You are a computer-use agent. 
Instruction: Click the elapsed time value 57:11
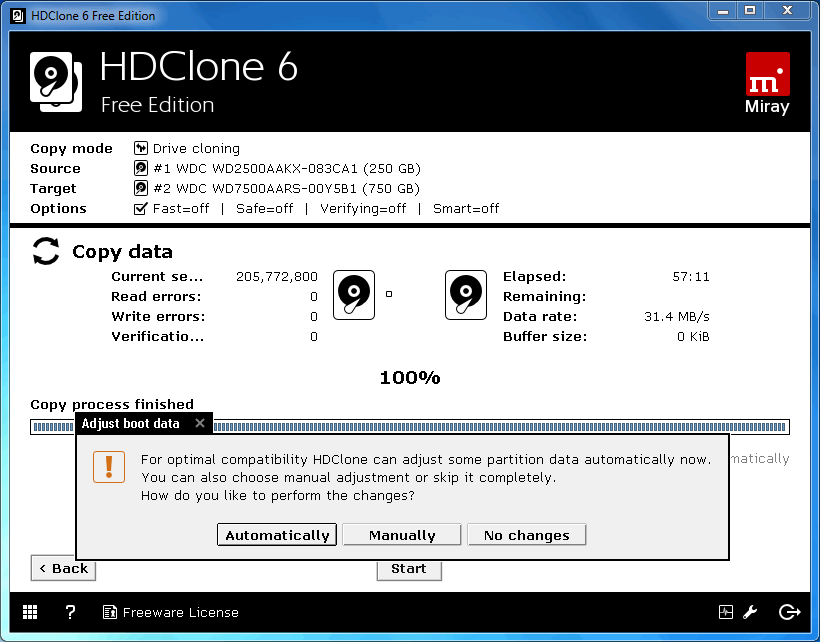(691, 276)
